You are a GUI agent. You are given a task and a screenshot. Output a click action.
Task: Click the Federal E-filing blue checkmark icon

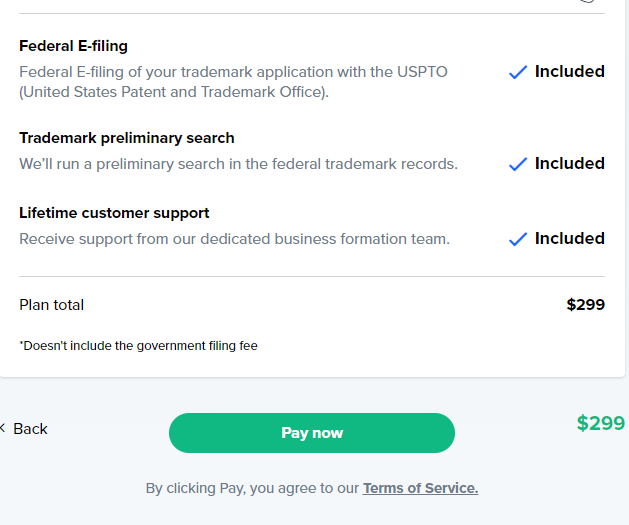tap(517, 72)
